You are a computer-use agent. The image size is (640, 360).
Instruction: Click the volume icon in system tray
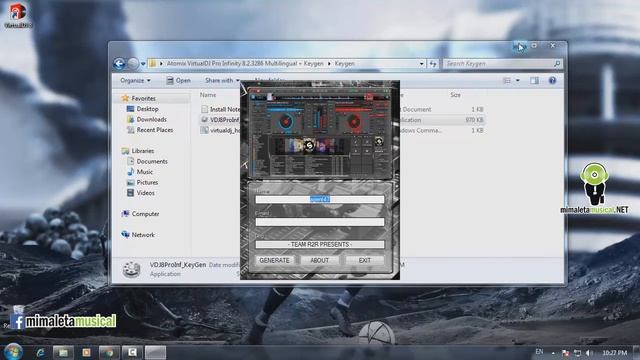[589, 352]
